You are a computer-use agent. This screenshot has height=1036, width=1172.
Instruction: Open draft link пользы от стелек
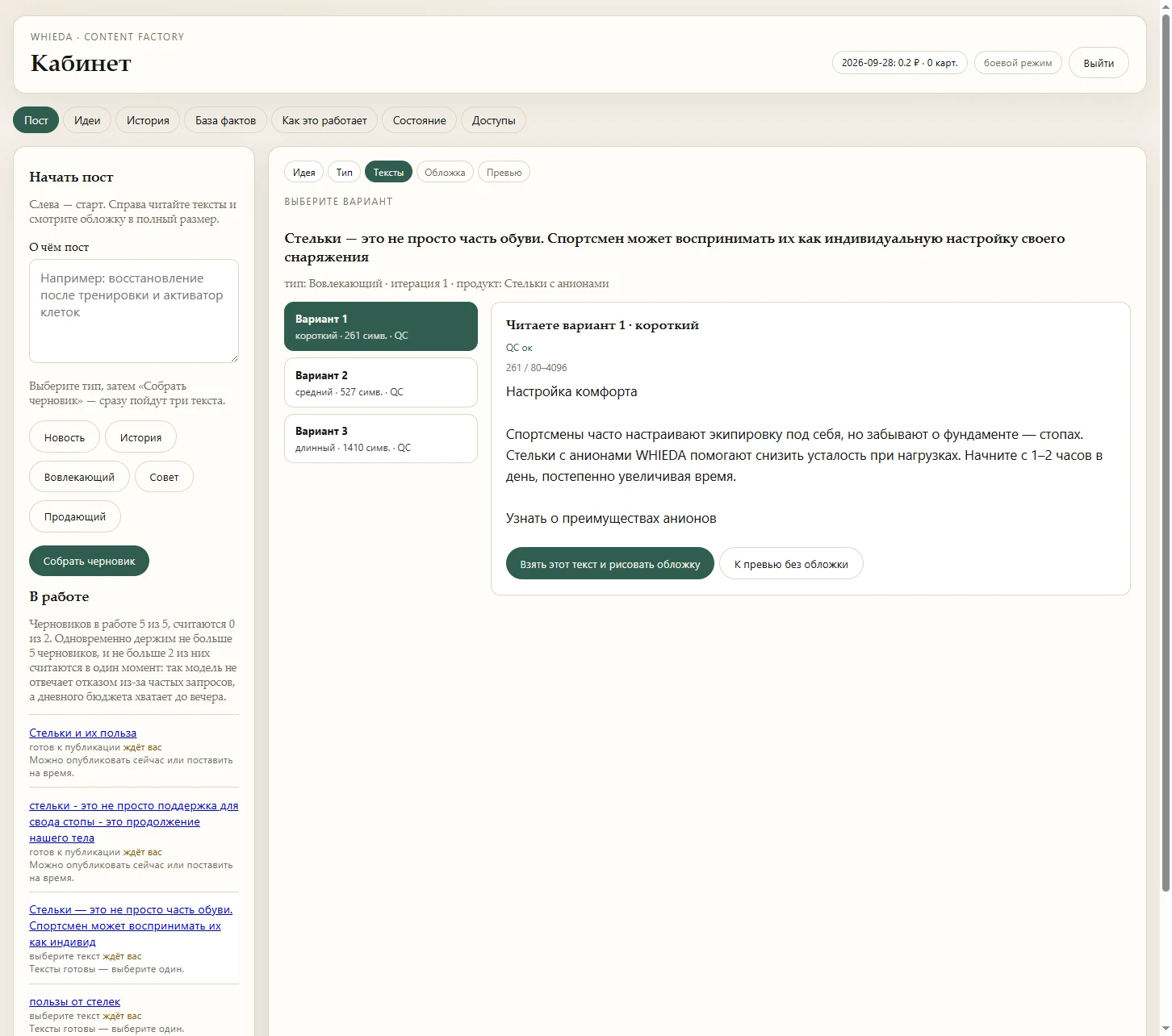tap(75, 1001)
